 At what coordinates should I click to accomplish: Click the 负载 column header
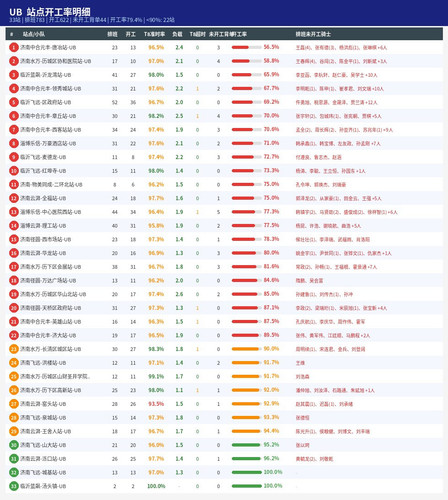[x=177, y=34]
